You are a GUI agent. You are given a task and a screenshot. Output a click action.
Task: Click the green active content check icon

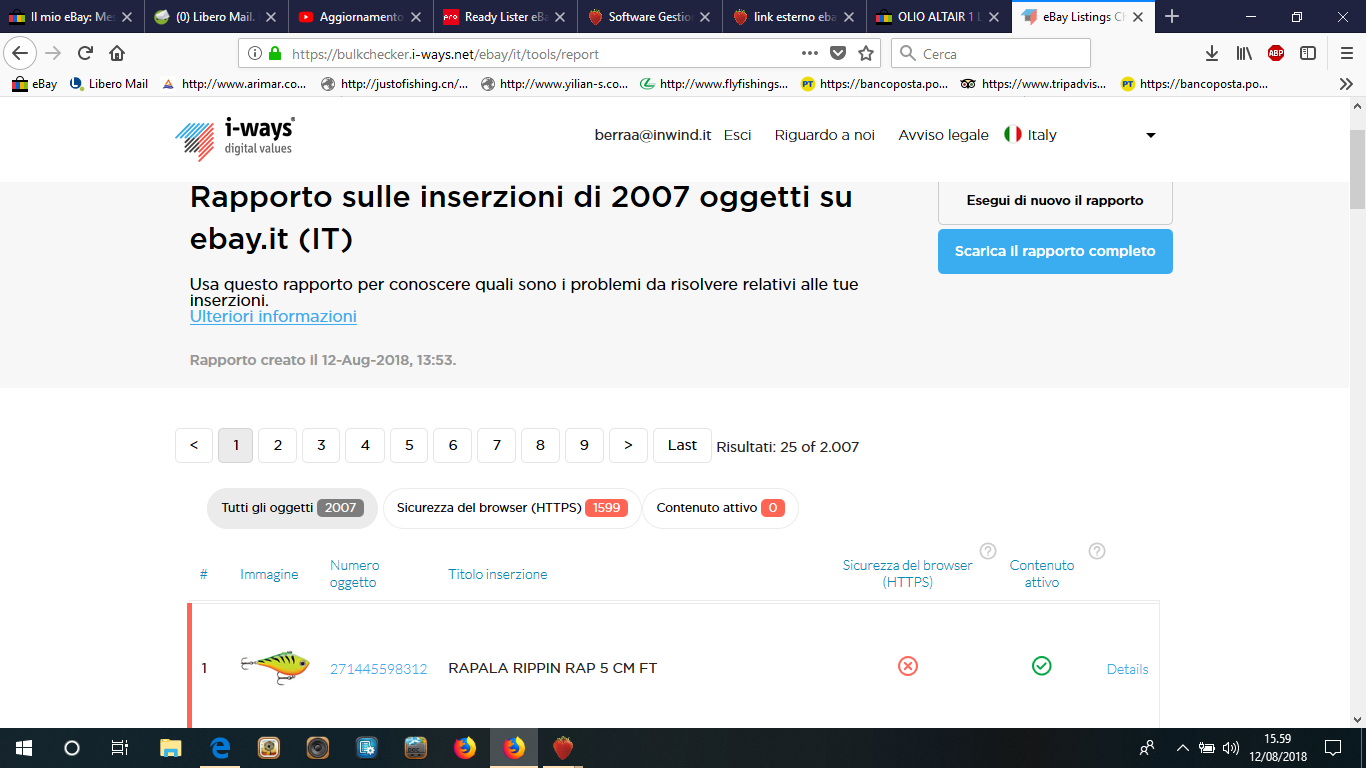pyautogui.click(x=1041, y=666)
